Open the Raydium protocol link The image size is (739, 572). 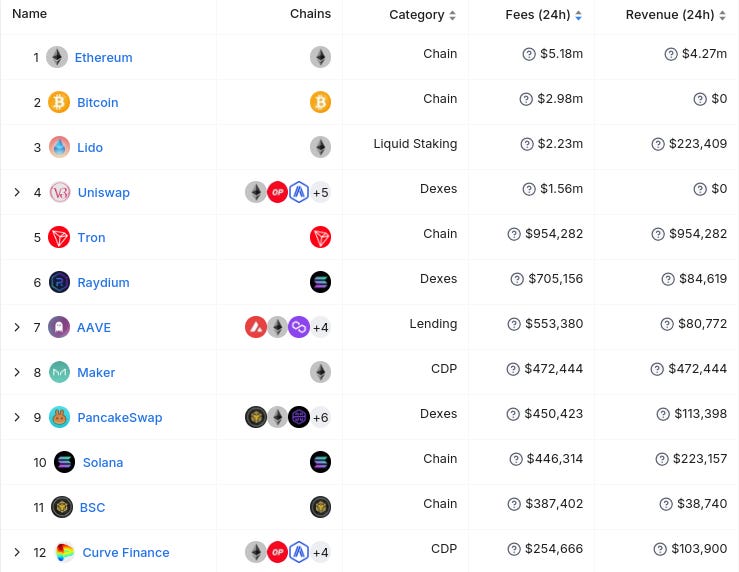[x=103, y=282]
